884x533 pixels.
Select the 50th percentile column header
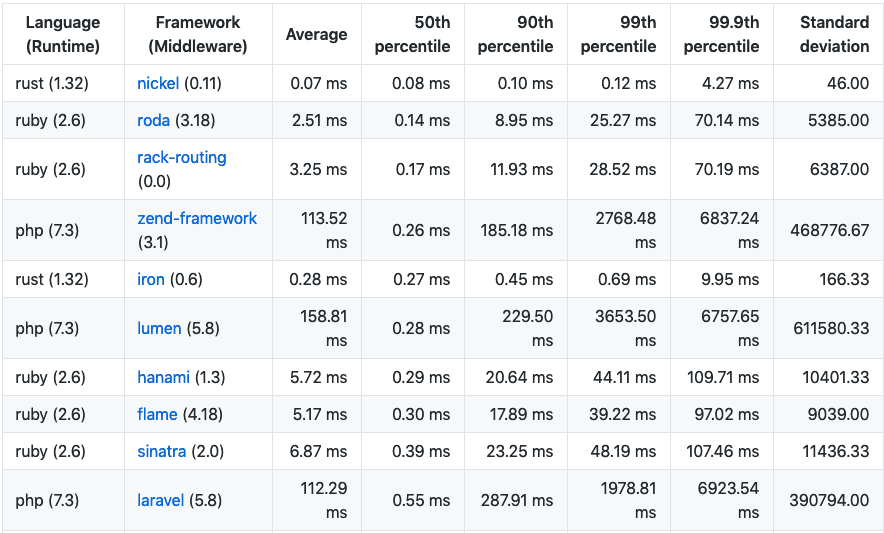pos(413,34)
